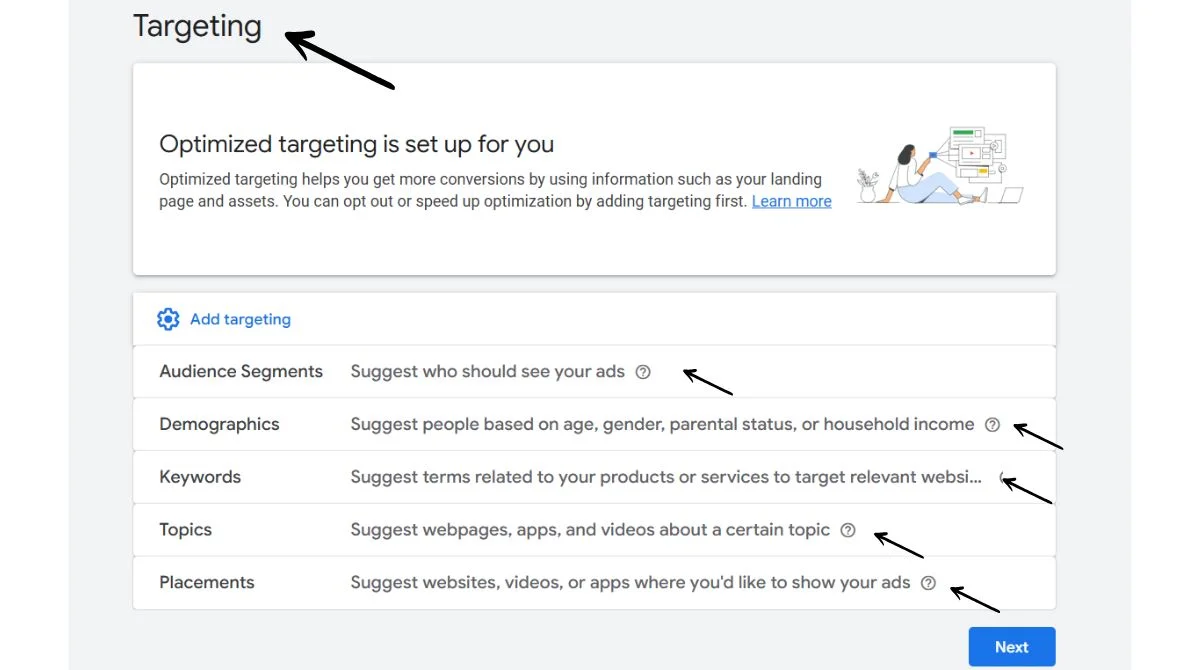Image resolution: width=1200 pixels, height=670 pixels.
Task: Click the Add targeting link text
Action: (240, 319)
